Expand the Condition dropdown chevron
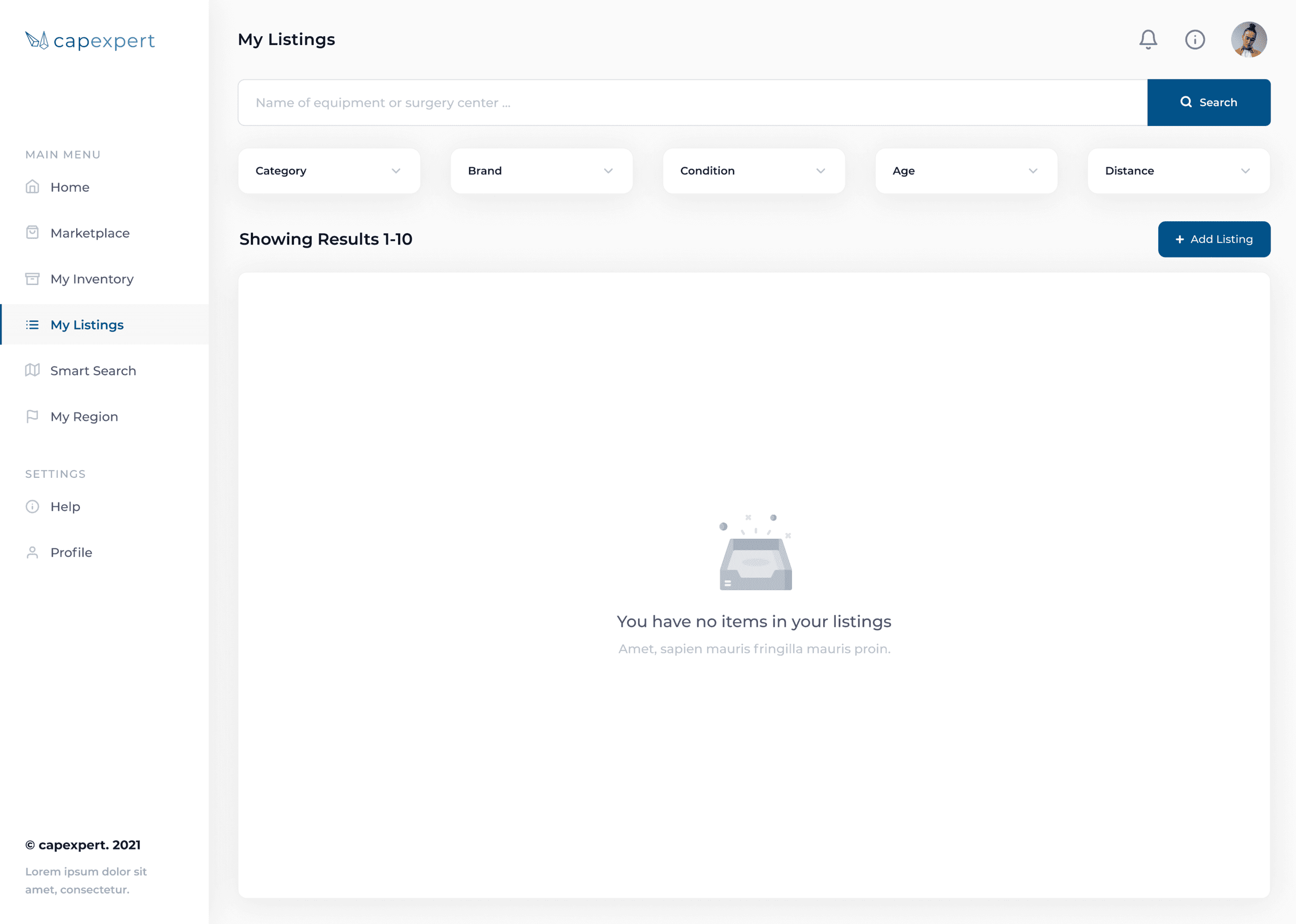The image size is (1296, 924). point(820,170)
